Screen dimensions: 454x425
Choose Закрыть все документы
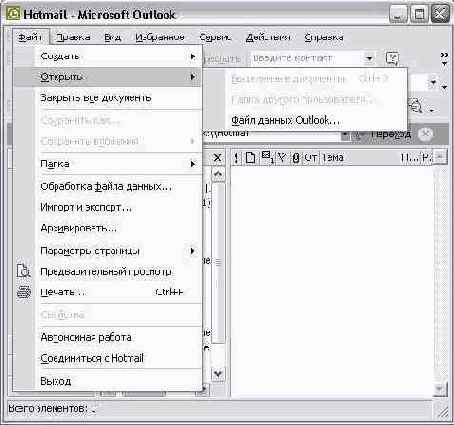coord(108,98)
